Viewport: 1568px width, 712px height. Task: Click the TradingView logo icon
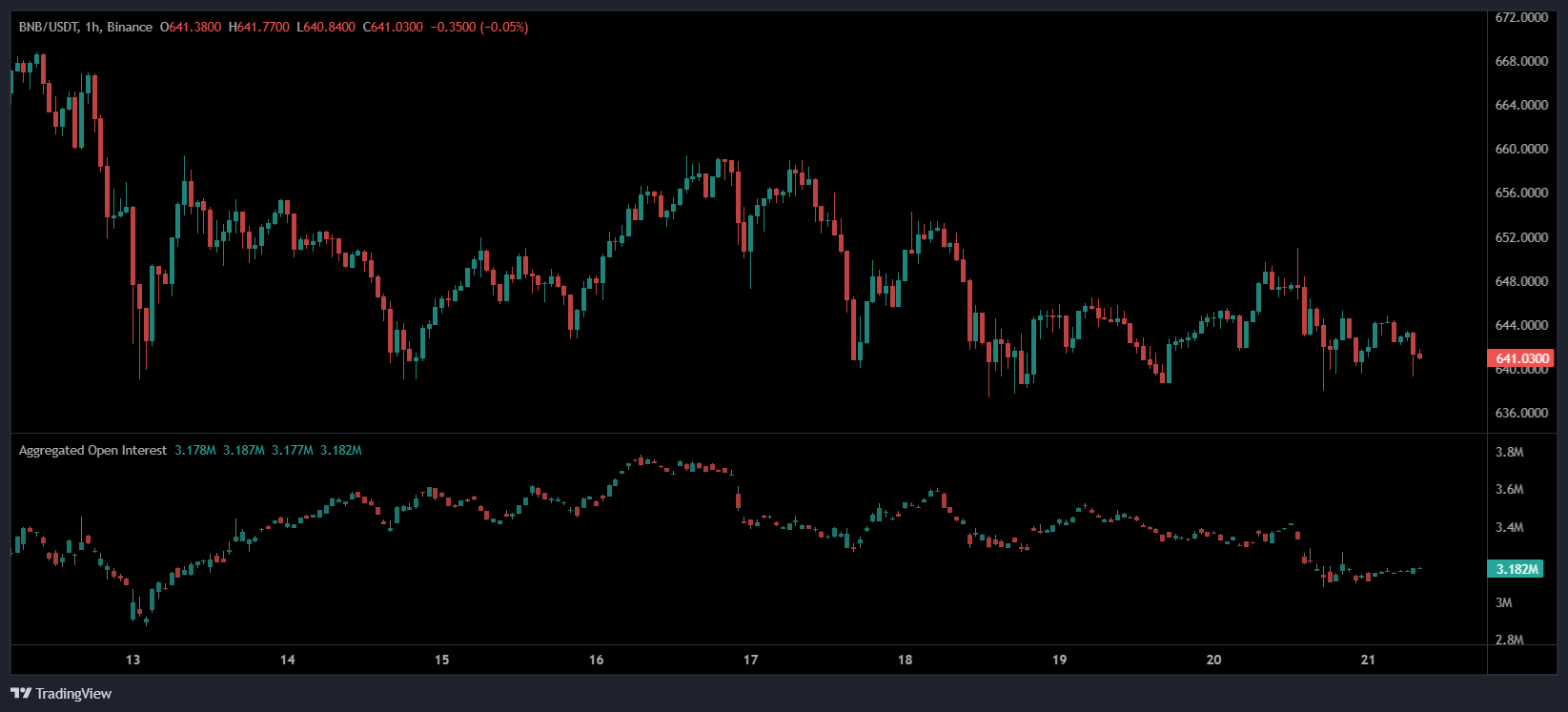click(x=20, y=693)
